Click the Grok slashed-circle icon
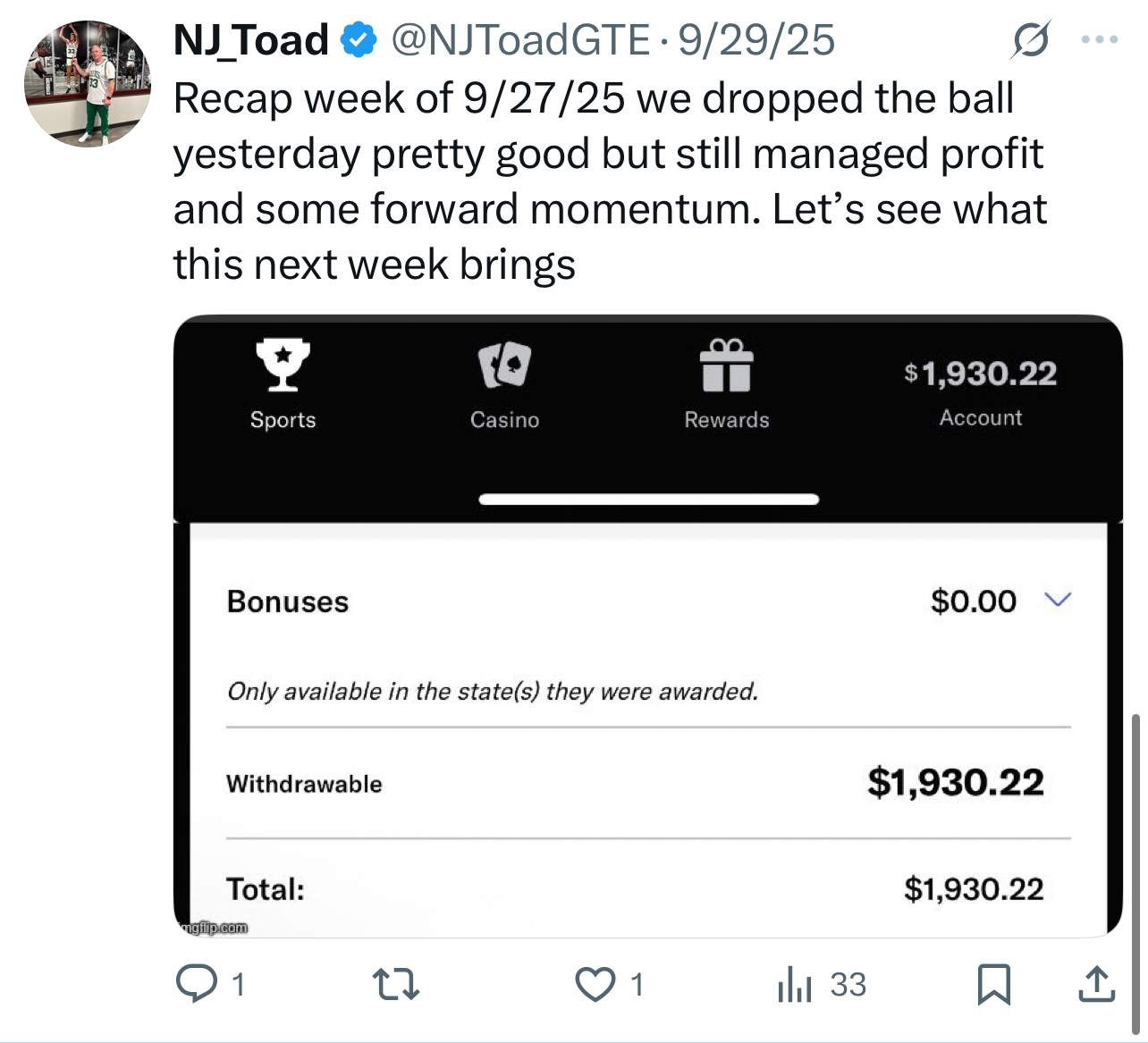The image size is (1148, 1043). [x=1031, y=40]
